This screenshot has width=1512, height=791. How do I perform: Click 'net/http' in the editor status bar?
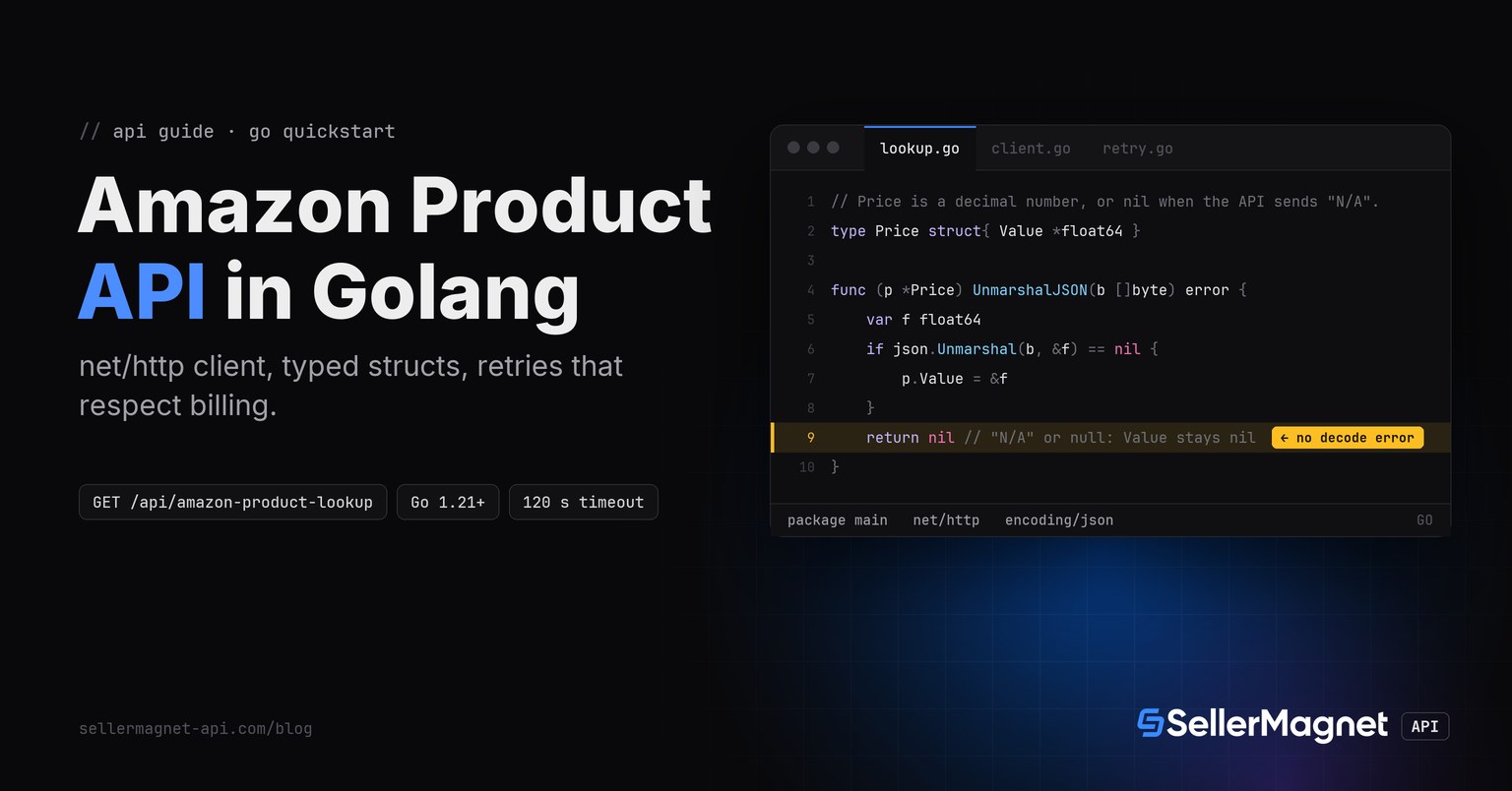(946, 520)
